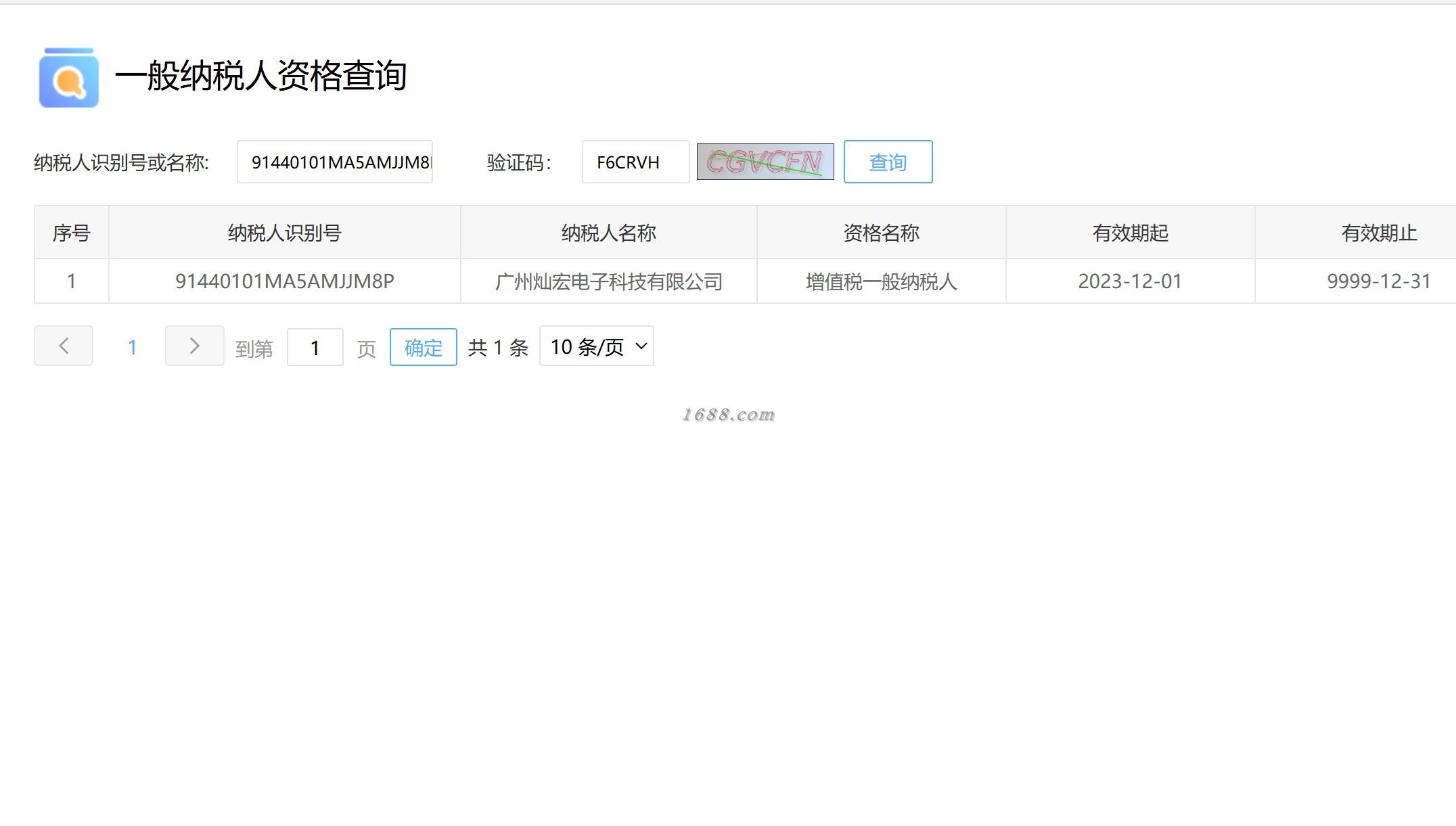Click the 确定 confirm button

[423, 347]
